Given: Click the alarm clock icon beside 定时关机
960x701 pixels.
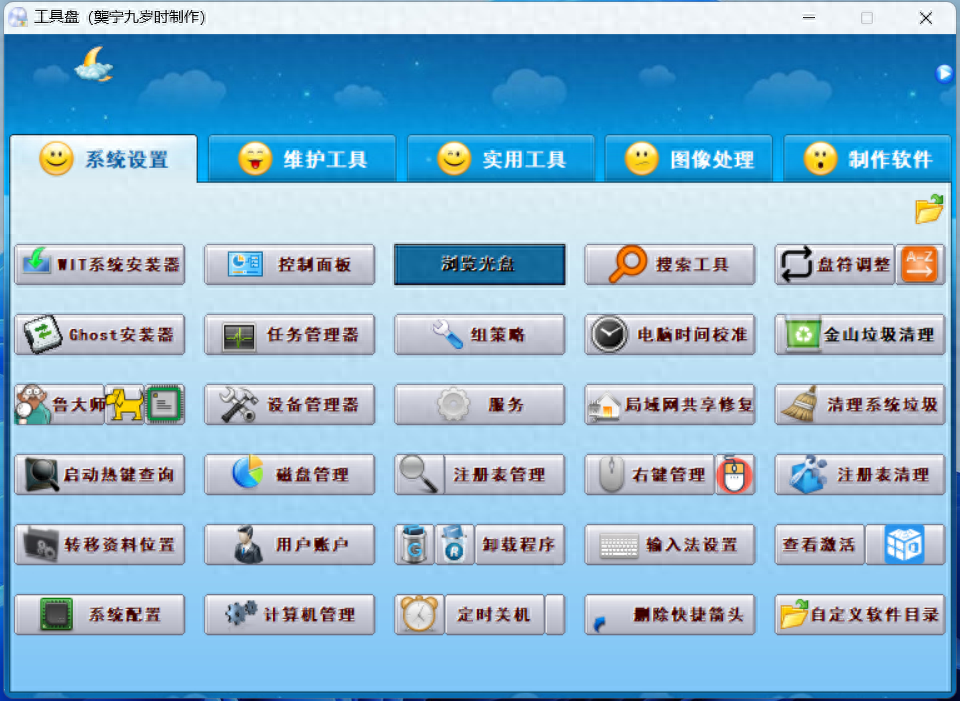Looking at the screenshot, I should point(419,615).
